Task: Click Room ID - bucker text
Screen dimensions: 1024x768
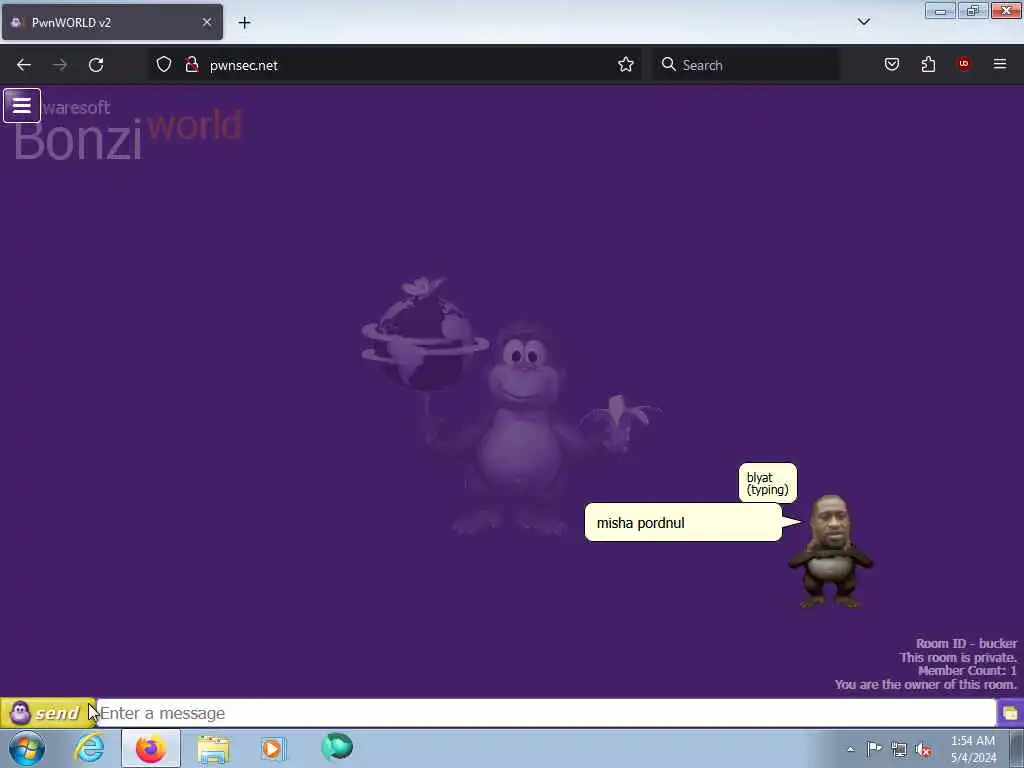Action: (x=966, y=643)
